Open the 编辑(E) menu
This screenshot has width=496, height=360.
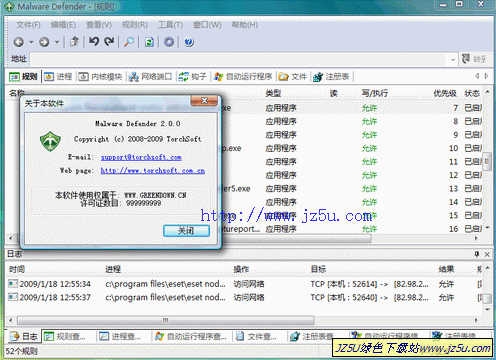pos(63,25)
